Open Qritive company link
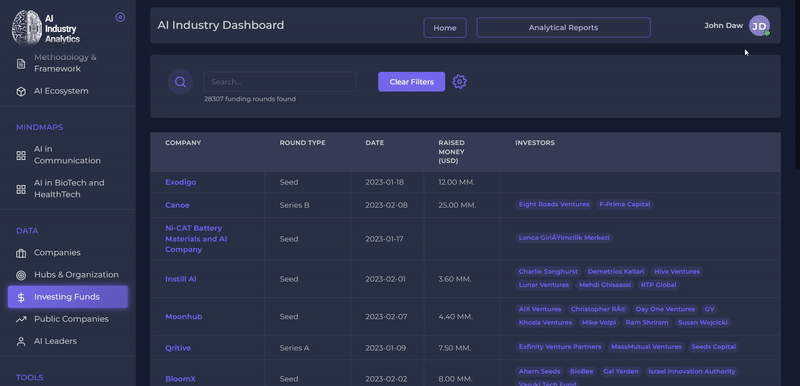 (x=178, y=348)
